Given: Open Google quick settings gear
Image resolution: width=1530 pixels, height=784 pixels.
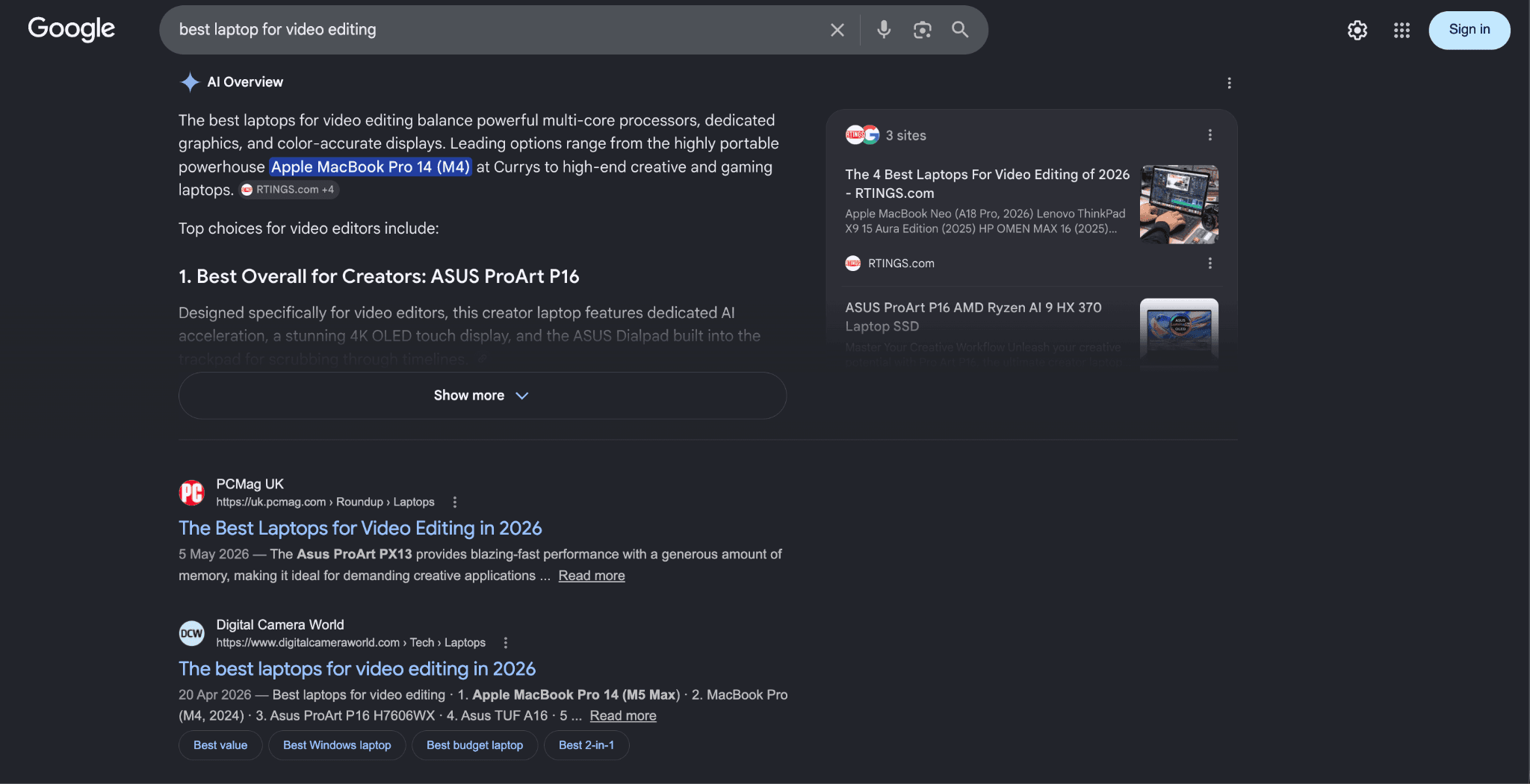Looking at the screenshot, I should pyautogui.click(x=1357, y=30).
